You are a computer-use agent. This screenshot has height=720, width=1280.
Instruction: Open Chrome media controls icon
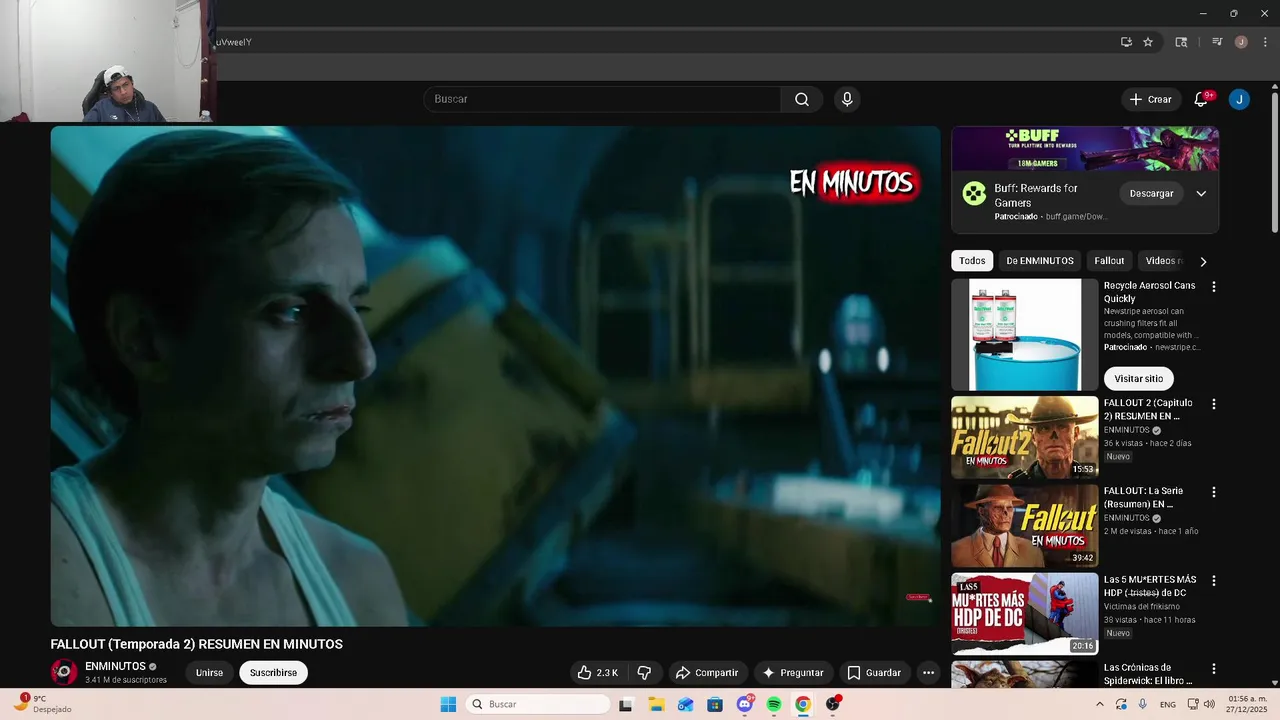(x=1217, y=42)
